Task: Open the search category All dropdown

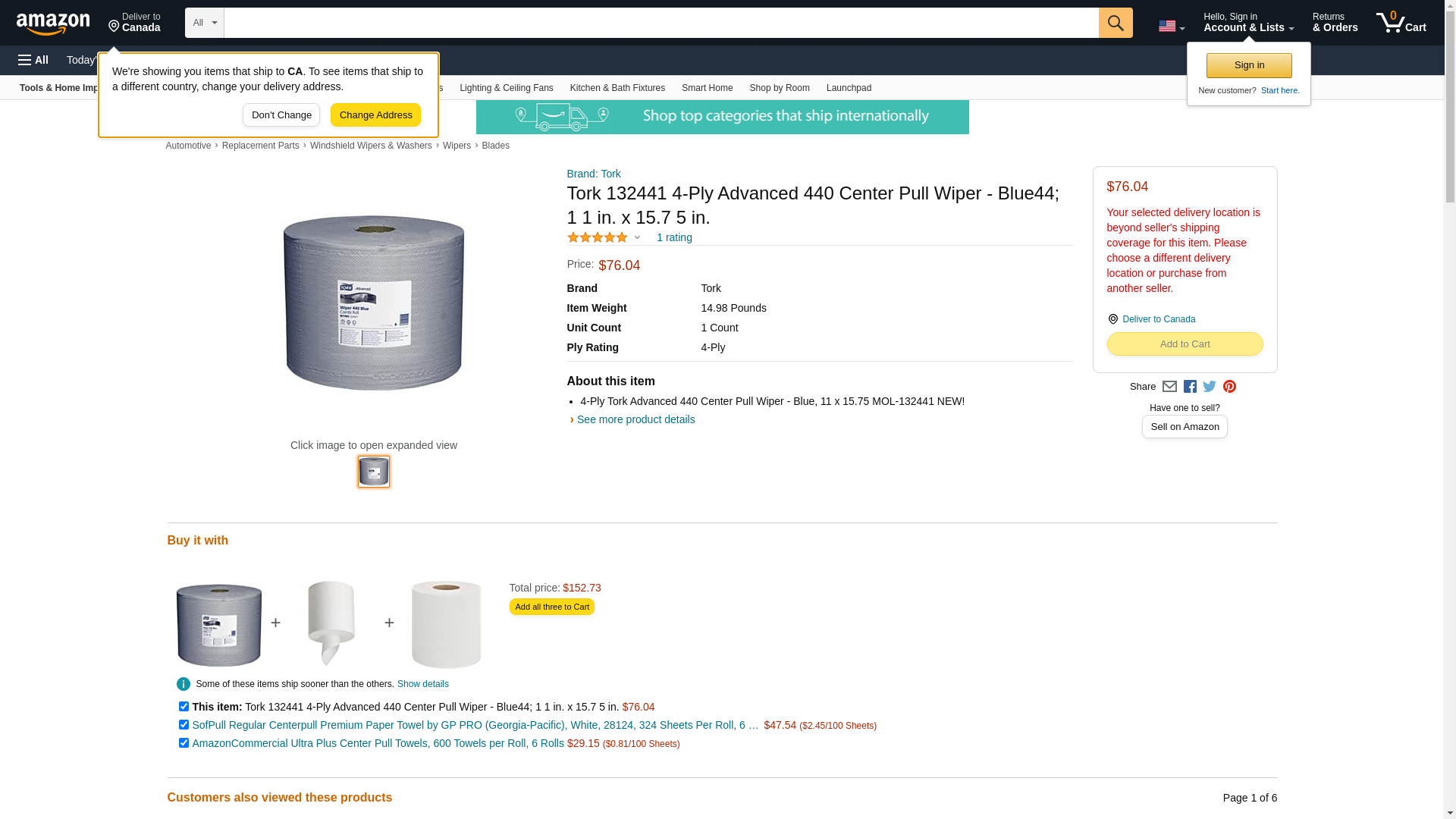Action: (x=204, y=23)
